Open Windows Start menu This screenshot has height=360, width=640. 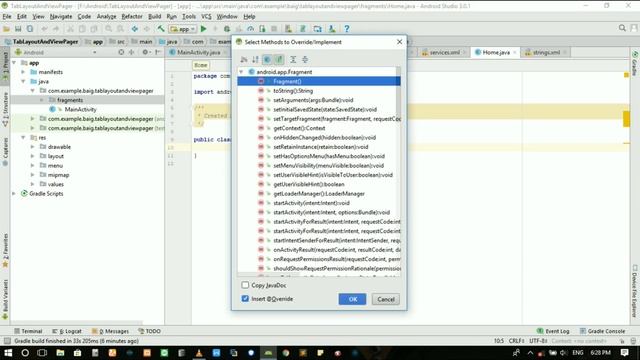(x=8, y=353)
